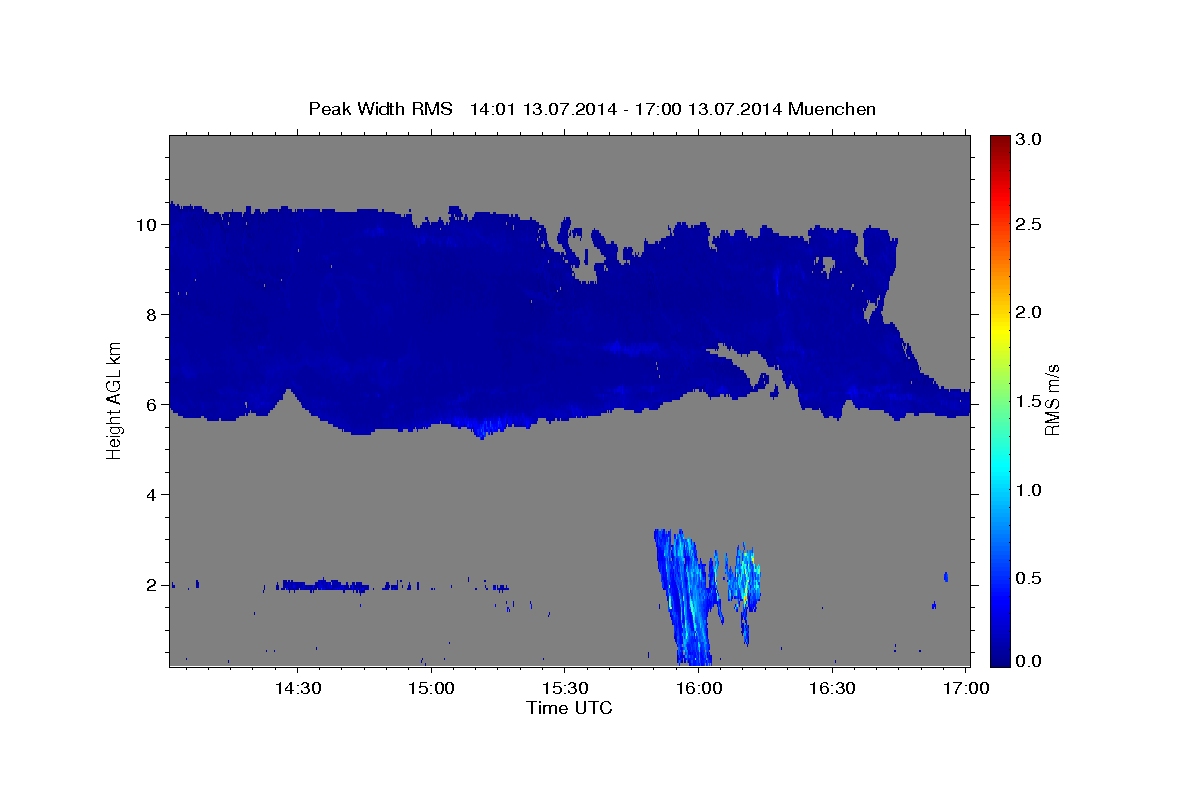Click the 'Height AGL km' axis label
1200x800 pixels.
(x=115, y=400)
